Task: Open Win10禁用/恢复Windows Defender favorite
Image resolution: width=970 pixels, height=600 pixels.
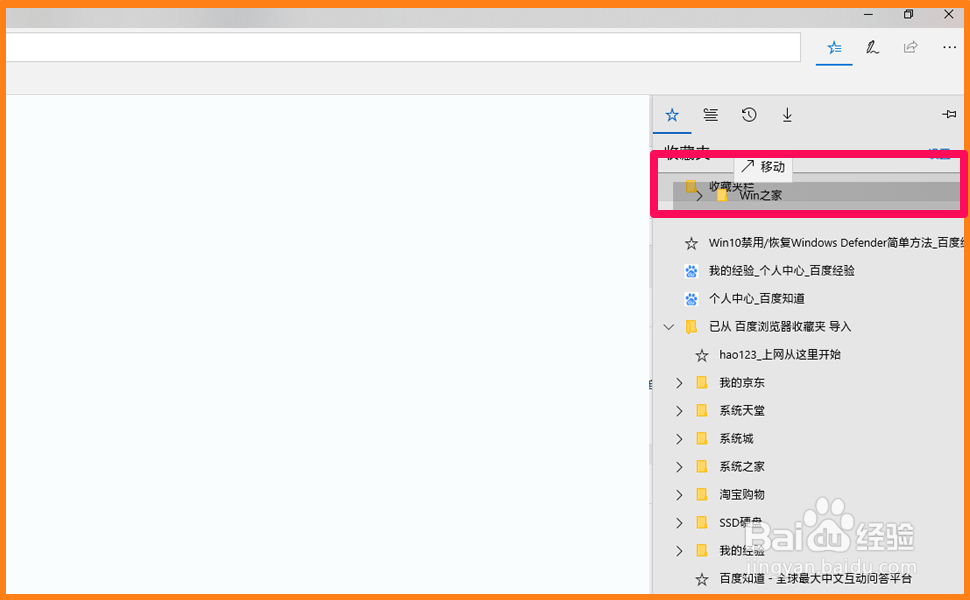Action: click(x=835, y=243)
